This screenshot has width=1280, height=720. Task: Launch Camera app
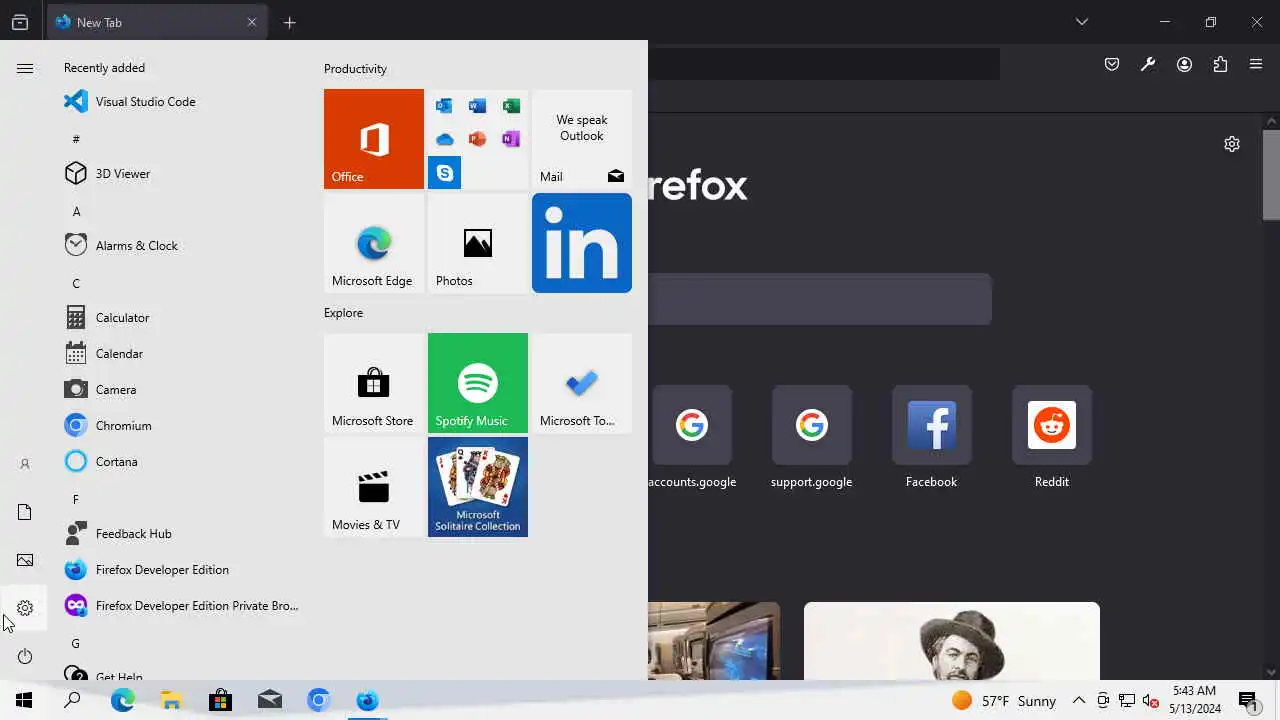pos(180,390)
